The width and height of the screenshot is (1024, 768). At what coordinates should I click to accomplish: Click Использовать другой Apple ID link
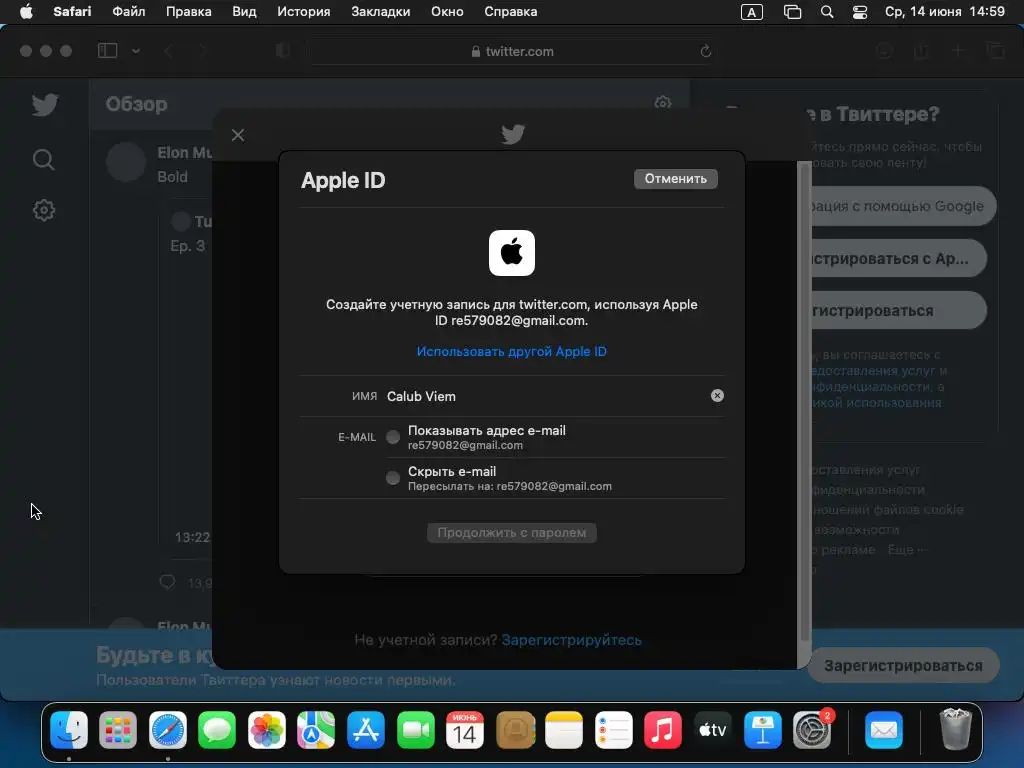[511, 351]
